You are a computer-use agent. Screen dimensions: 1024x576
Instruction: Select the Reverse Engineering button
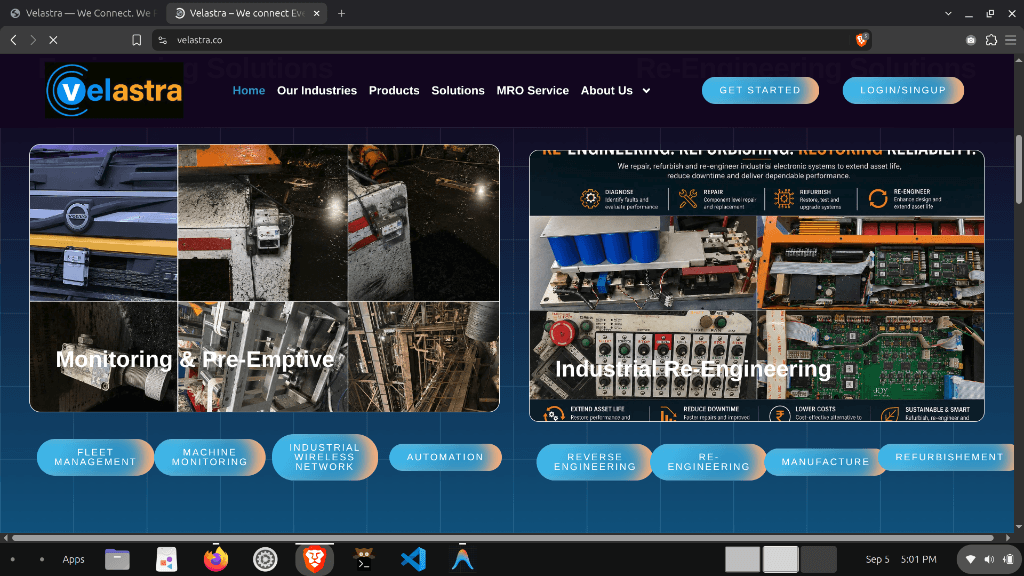coord(595,462)
